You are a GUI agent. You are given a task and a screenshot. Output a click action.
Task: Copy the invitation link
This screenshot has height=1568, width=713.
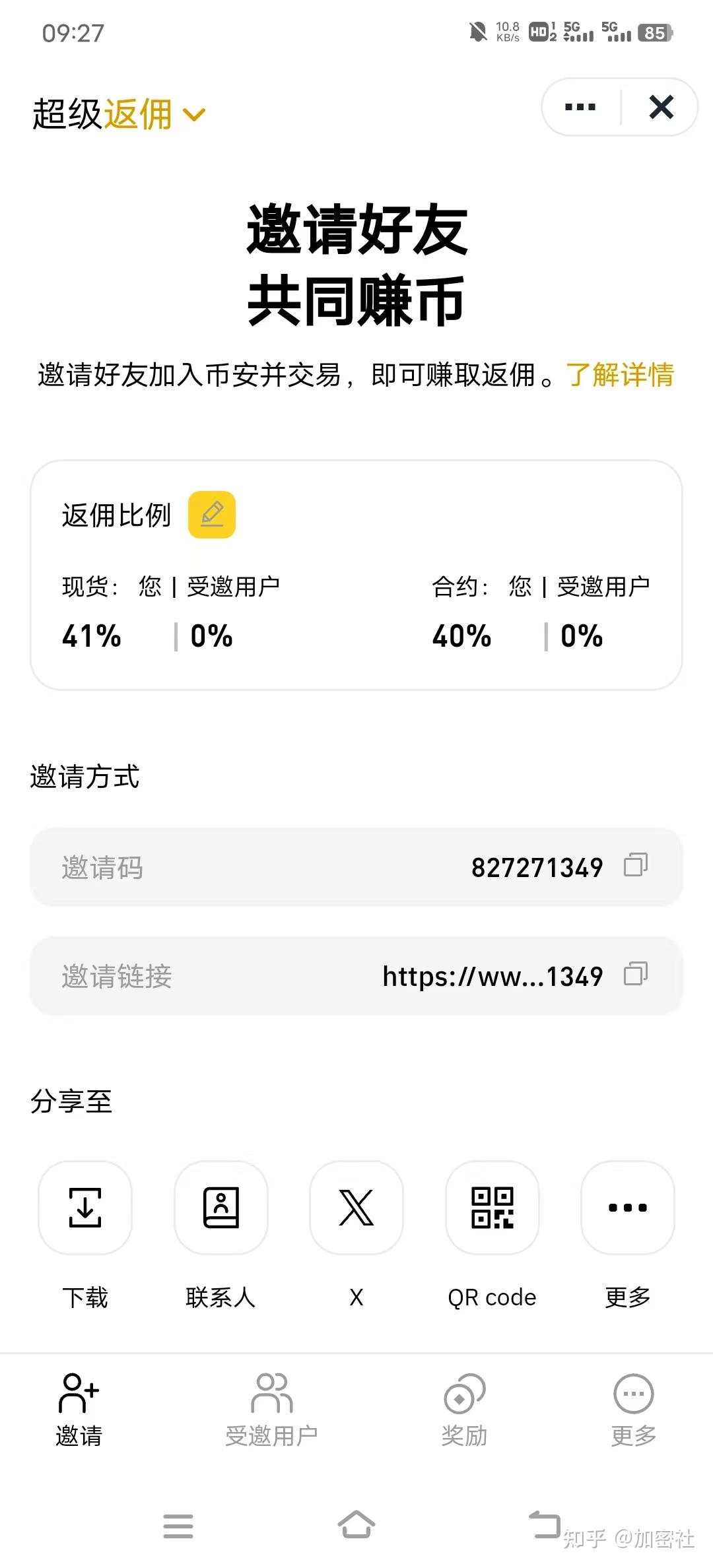coord(636,974)
